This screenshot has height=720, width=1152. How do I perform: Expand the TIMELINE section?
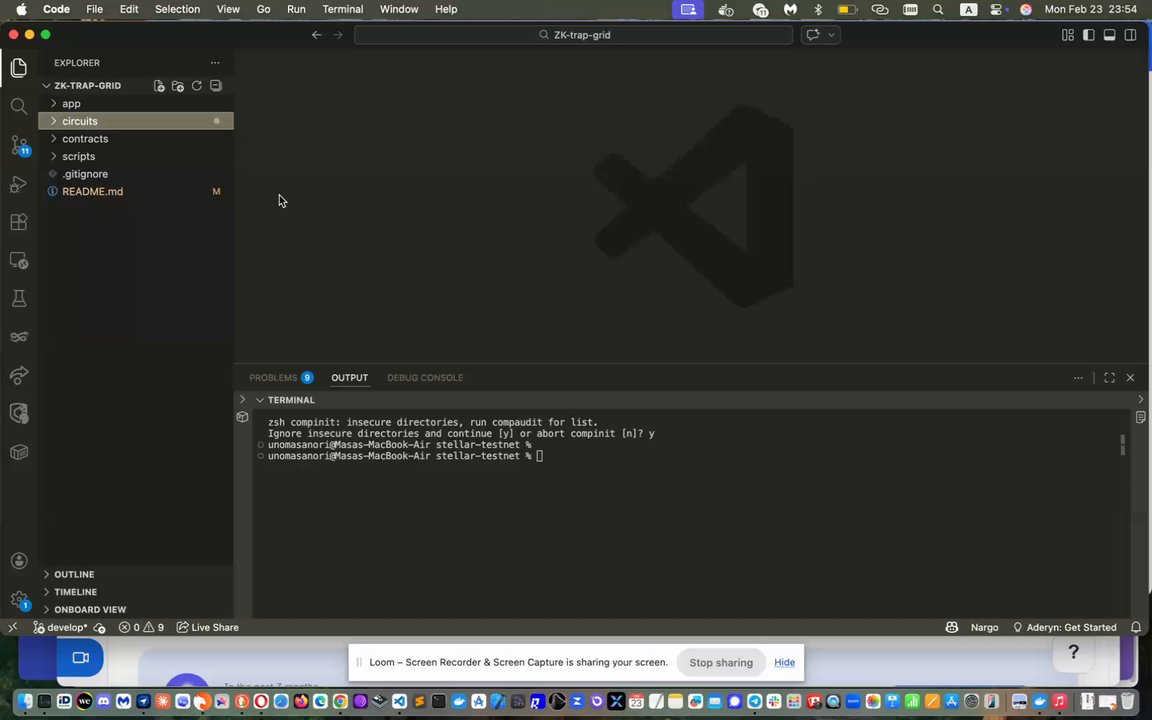[75, 592]
